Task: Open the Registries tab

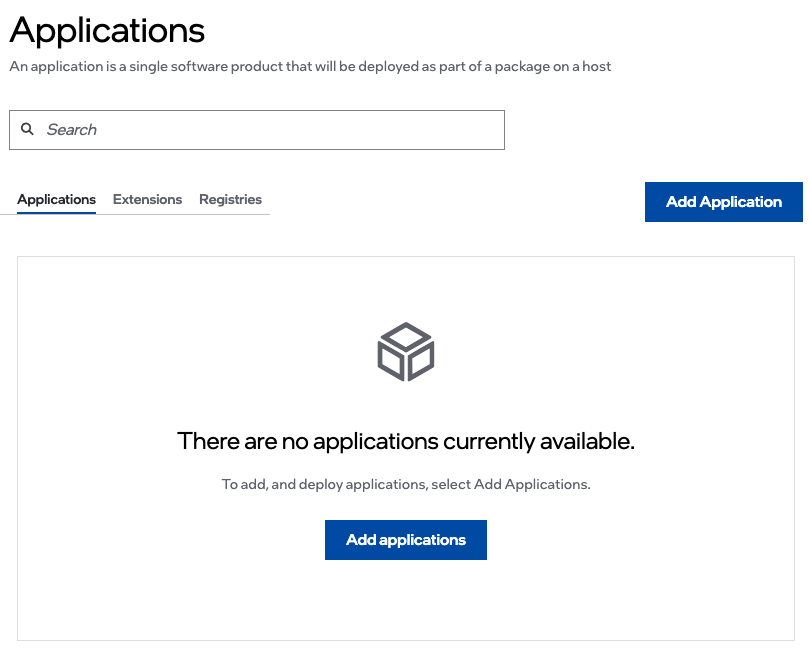Action: point(230,199)
